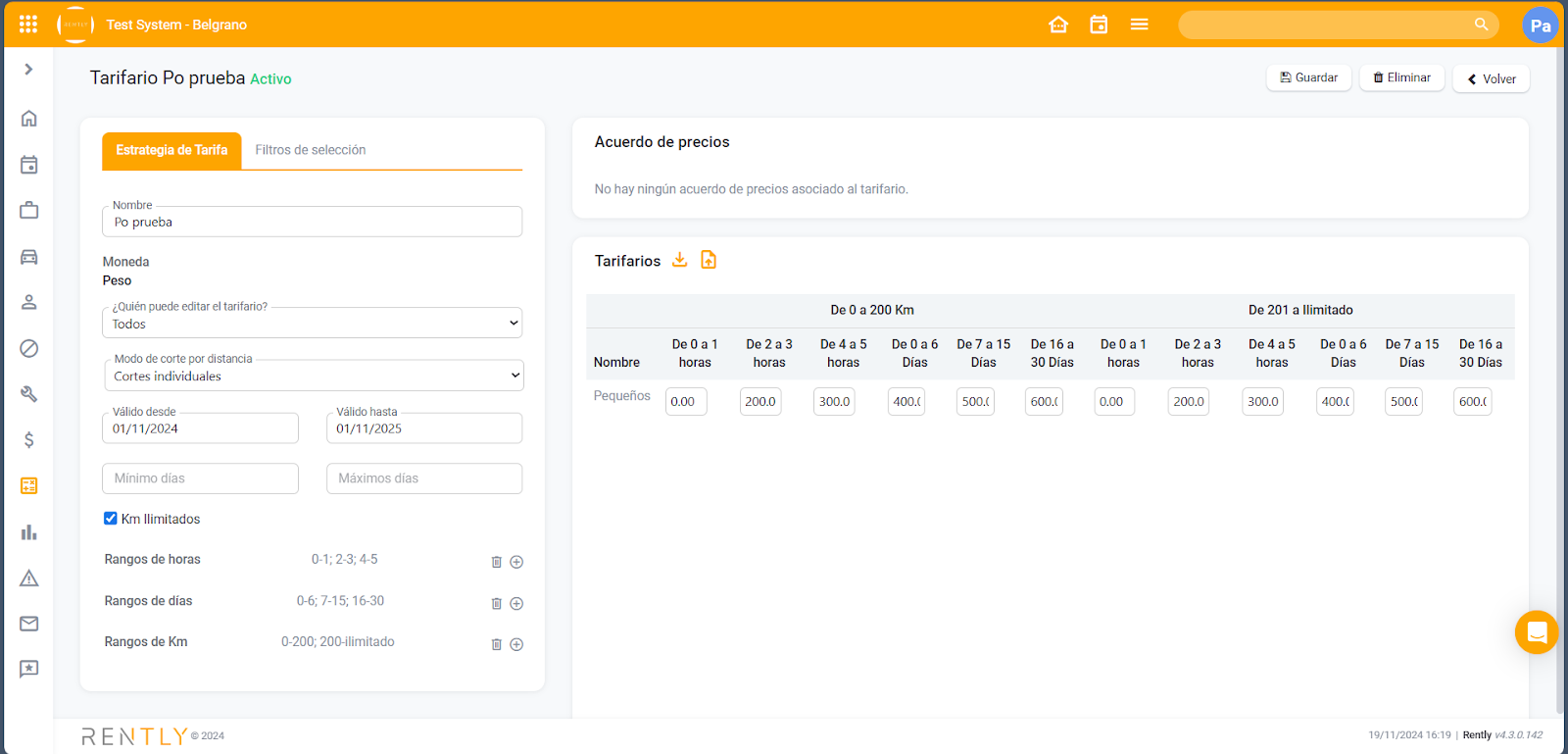
Task: Click the Mínimo días input field
Action: point(200,478)
